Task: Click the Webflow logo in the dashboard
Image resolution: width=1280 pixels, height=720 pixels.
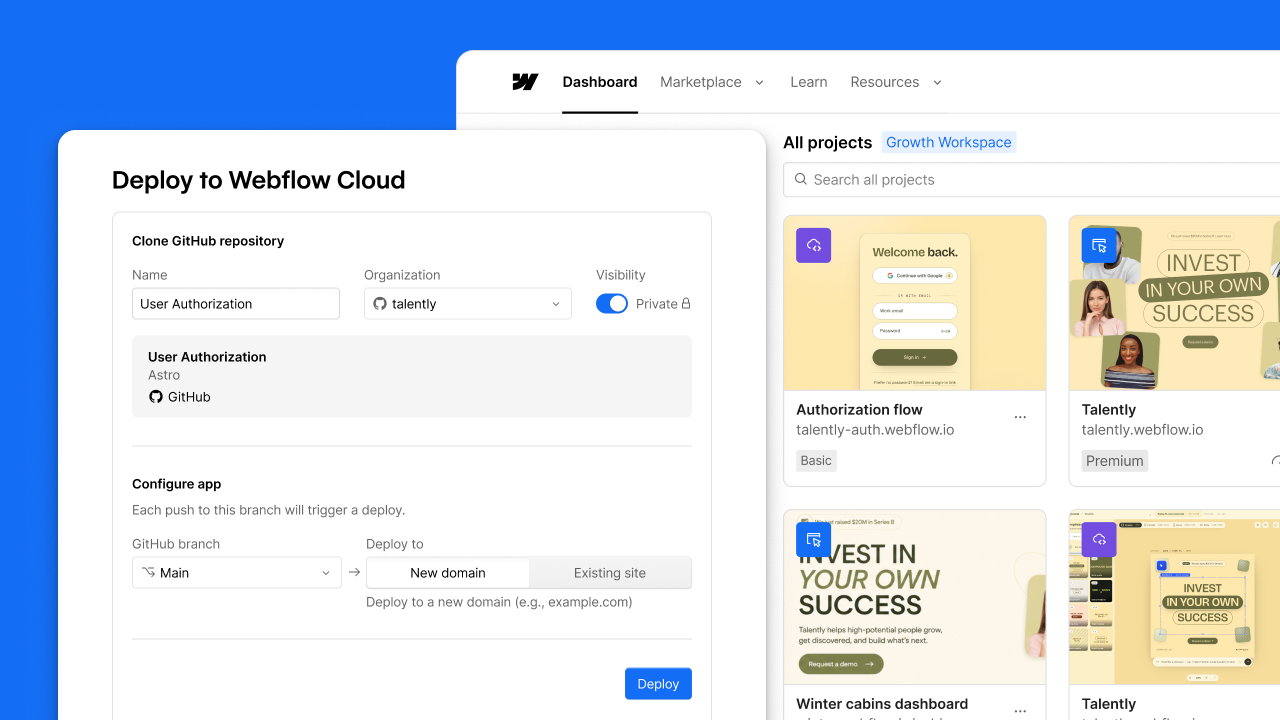Action: [x=525, y=82]
